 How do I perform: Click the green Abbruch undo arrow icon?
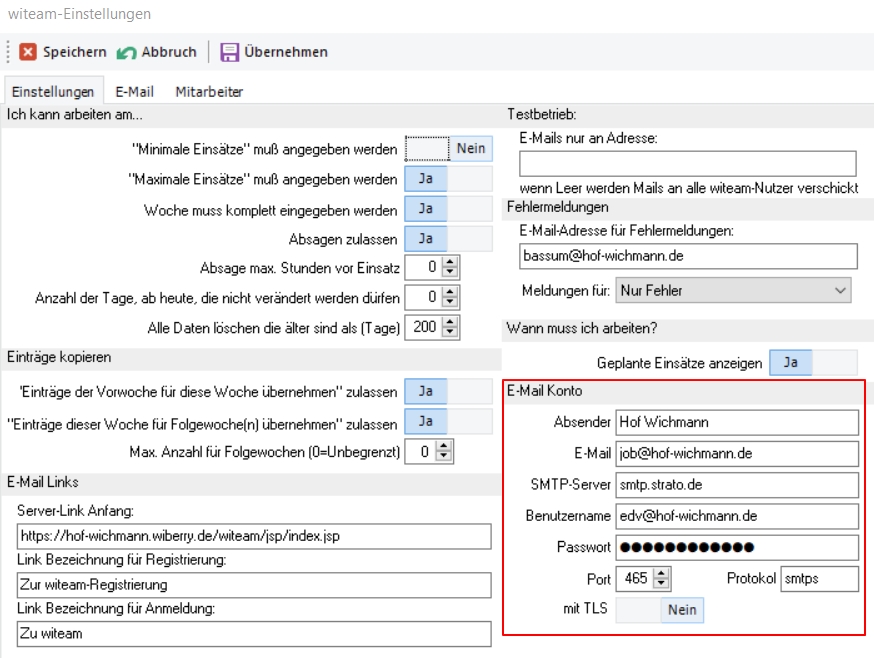coord(126,52)
